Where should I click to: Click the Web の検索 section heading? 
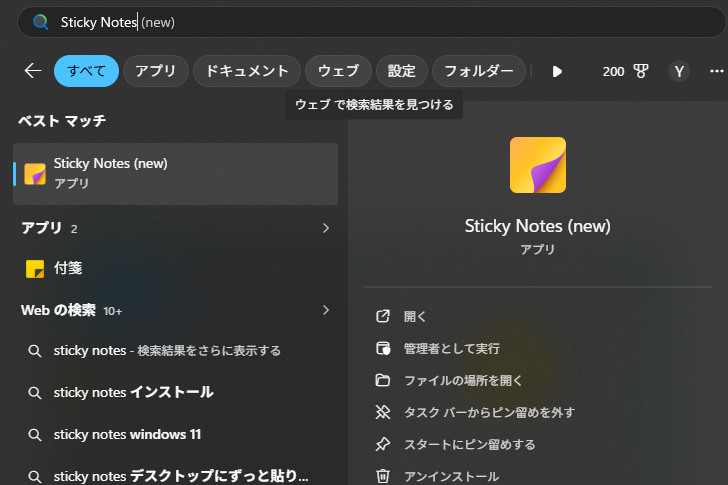pos(58,310)
